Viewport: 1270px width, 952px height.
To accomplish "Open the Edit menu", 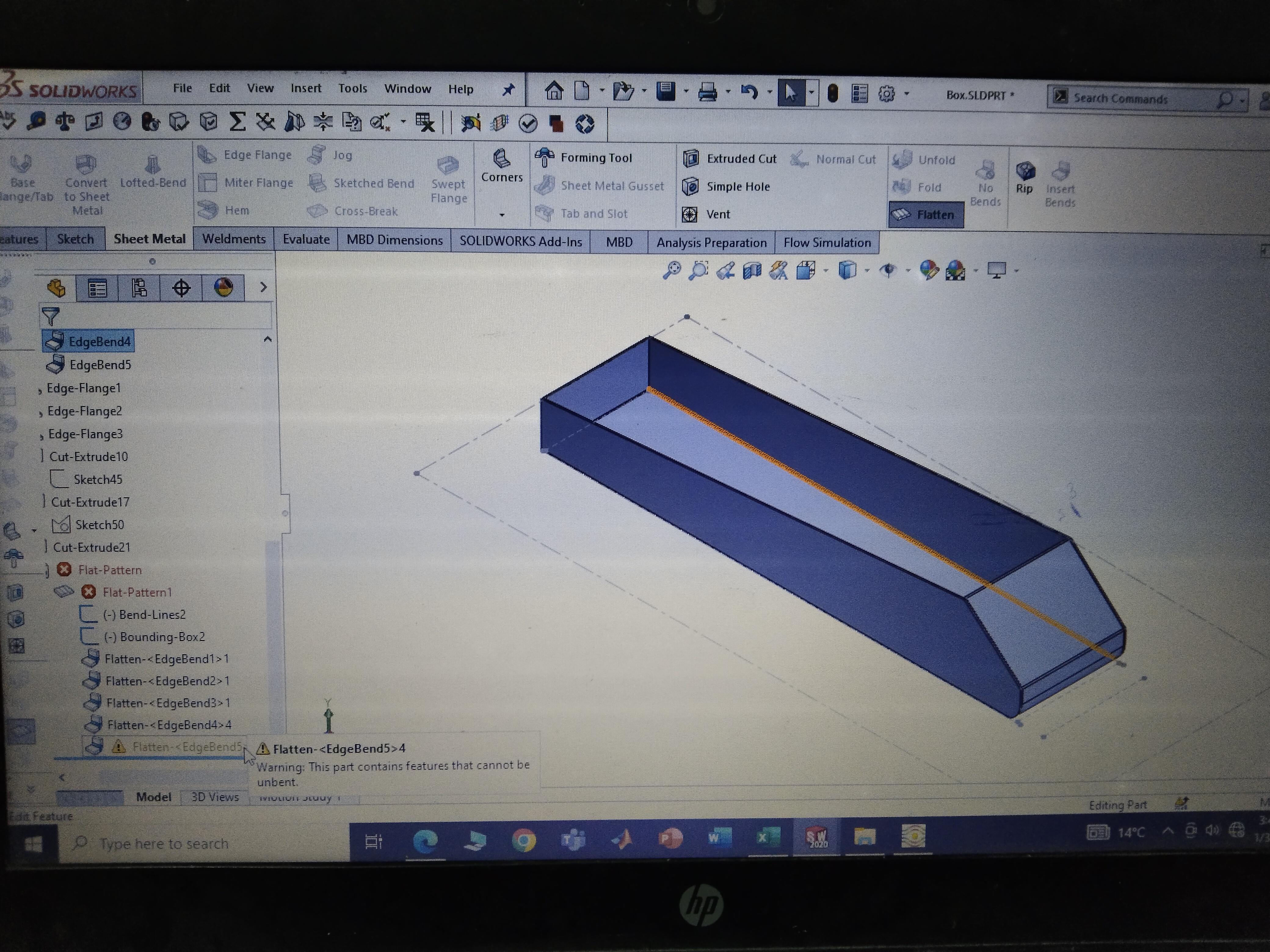I will point(219,88).
